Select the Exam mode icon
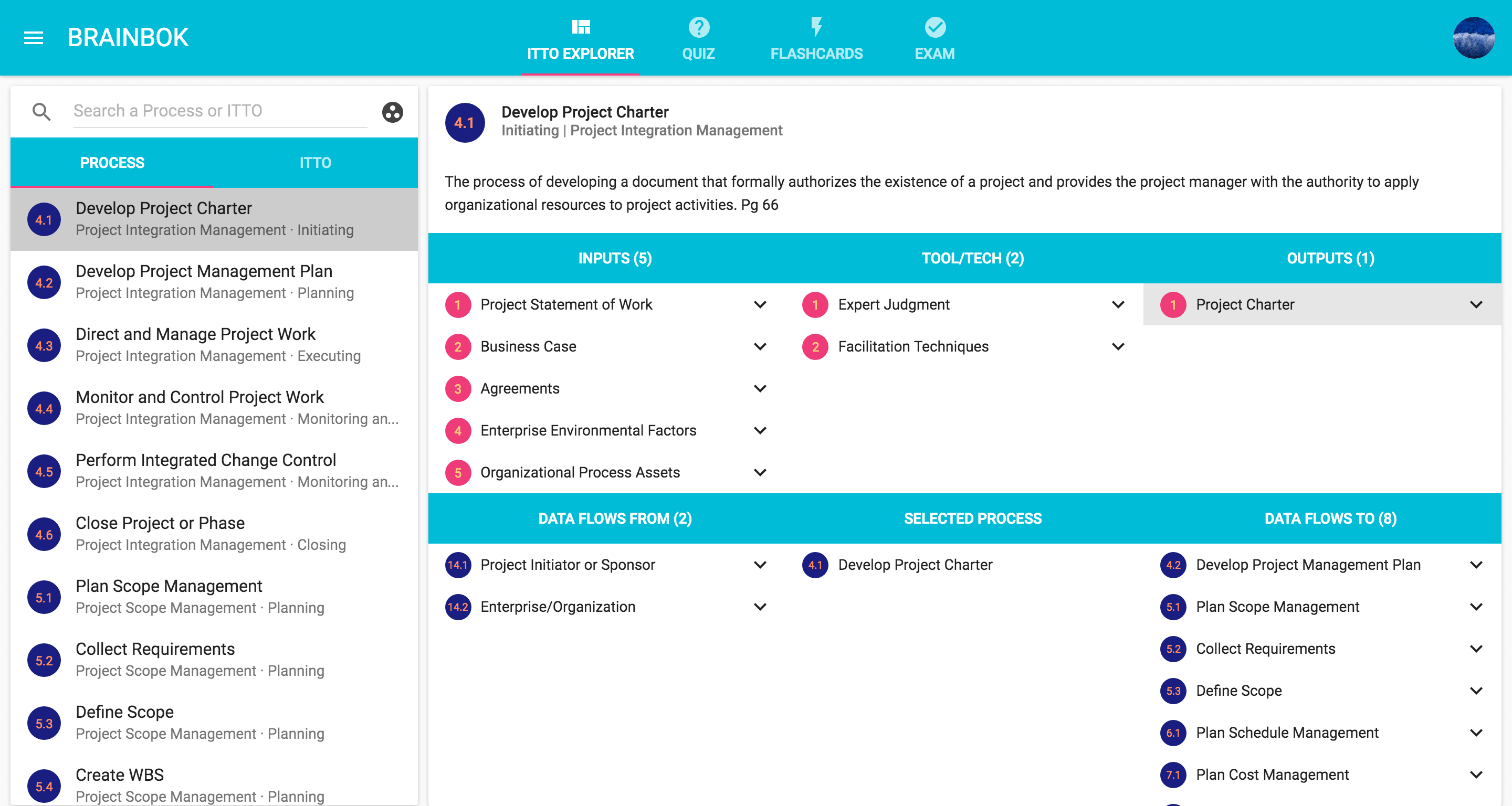The width and height of the screenshot is (1512, 806). [x=933, y=27]
